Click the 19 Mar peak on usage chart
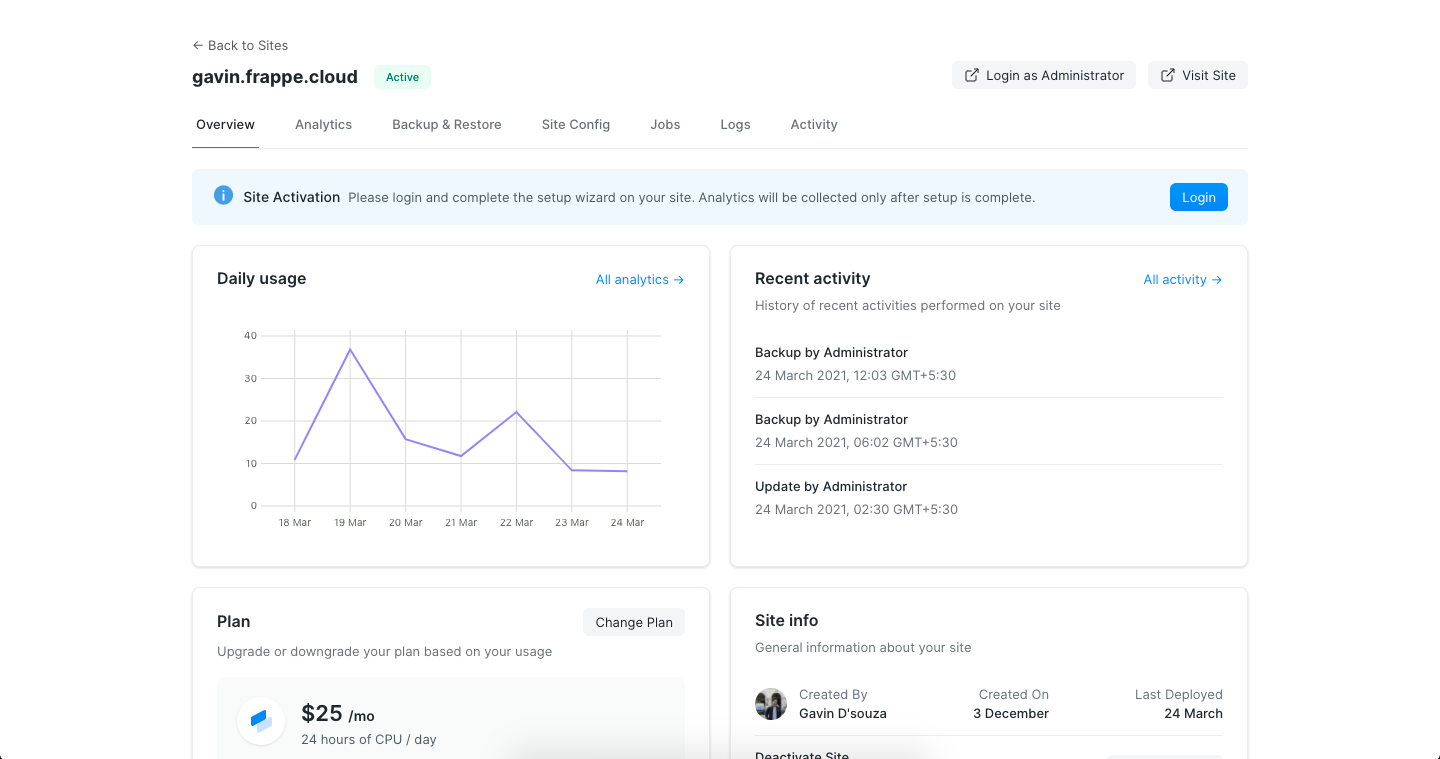The height and width of the screenshot is (759, 1440). (350, 349)
